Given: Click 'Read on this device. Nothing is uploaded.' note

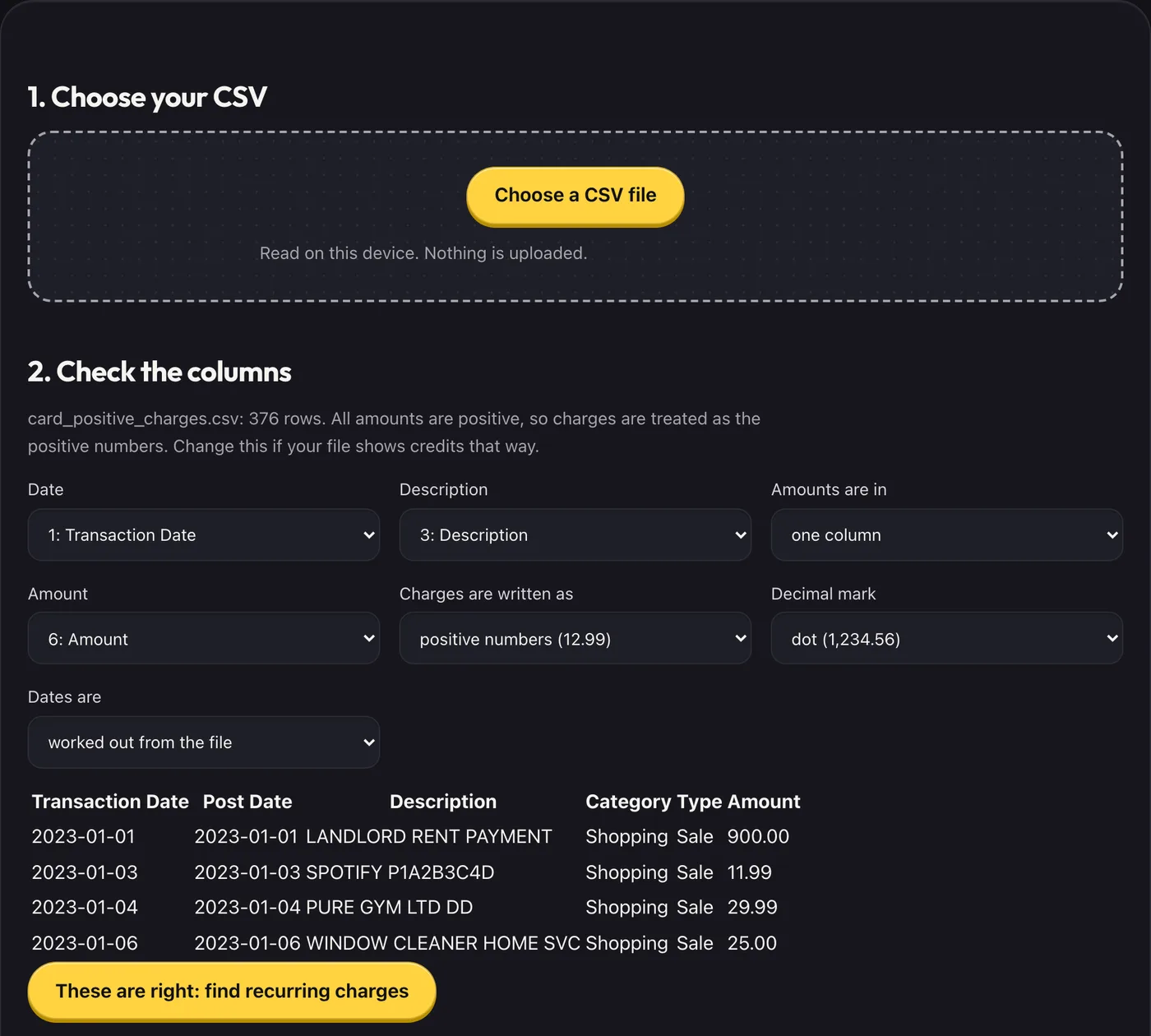Looking at the screenshot, I should coord(423,253).
